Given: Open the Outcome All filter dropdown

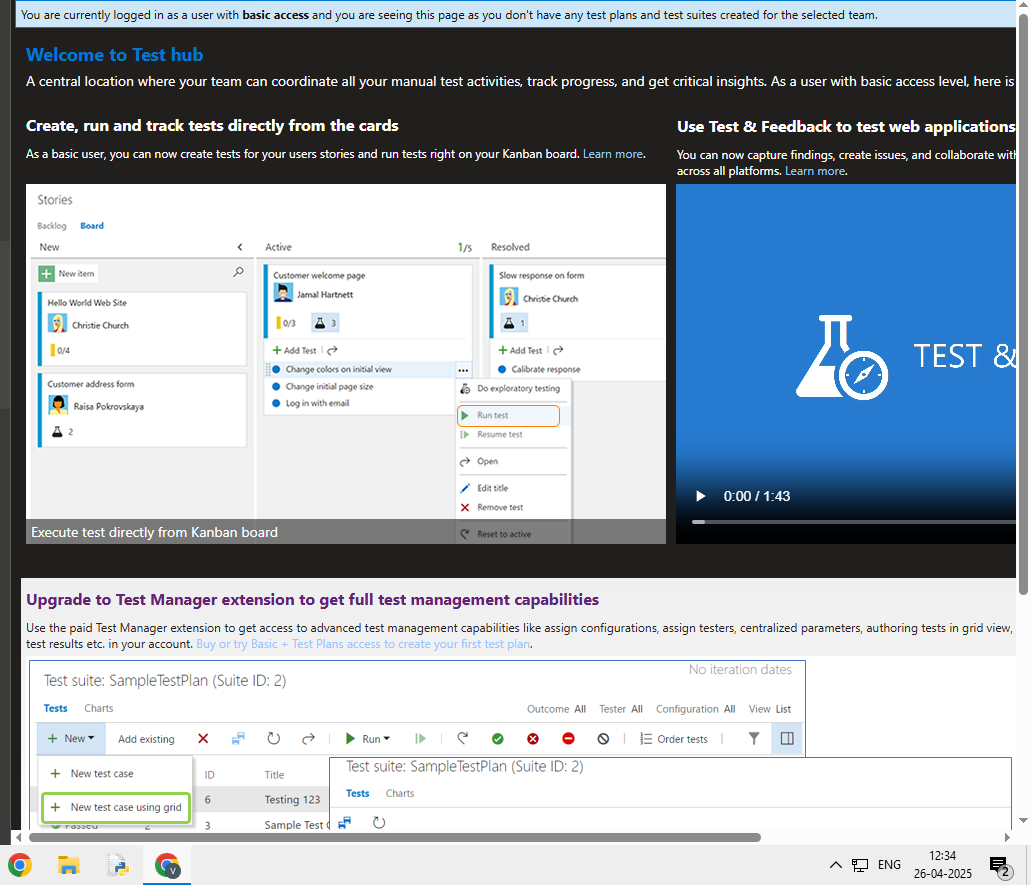Looking at the screenshot, I should (x=556, y=709).
